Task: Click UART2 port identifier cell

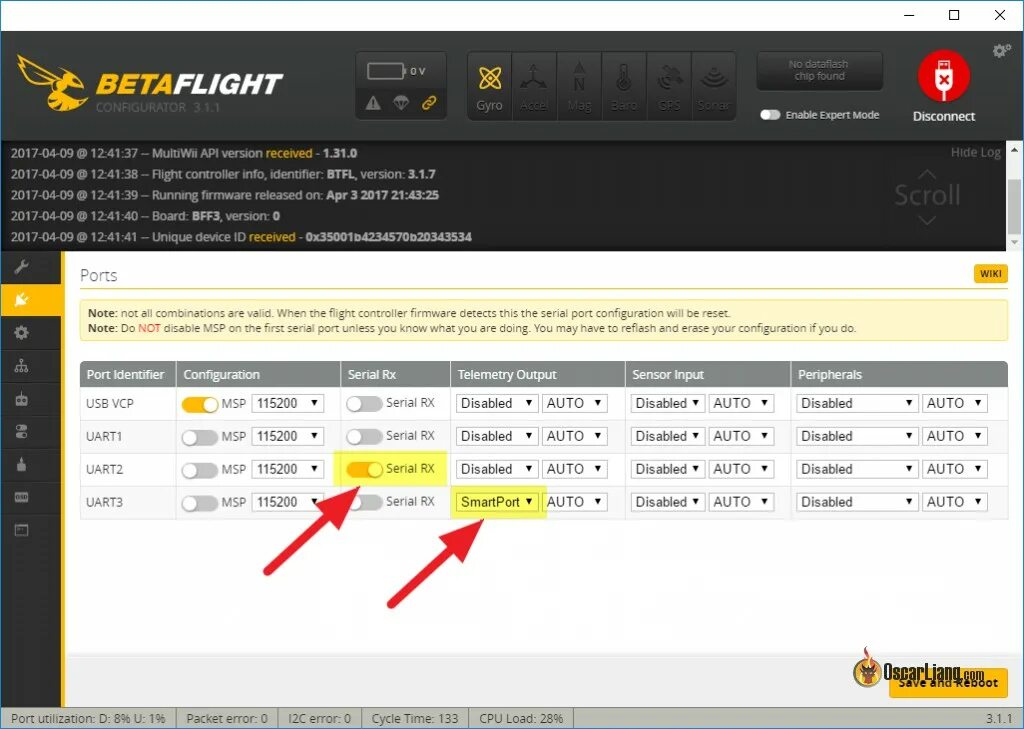Action: click(x=128, y=470)
